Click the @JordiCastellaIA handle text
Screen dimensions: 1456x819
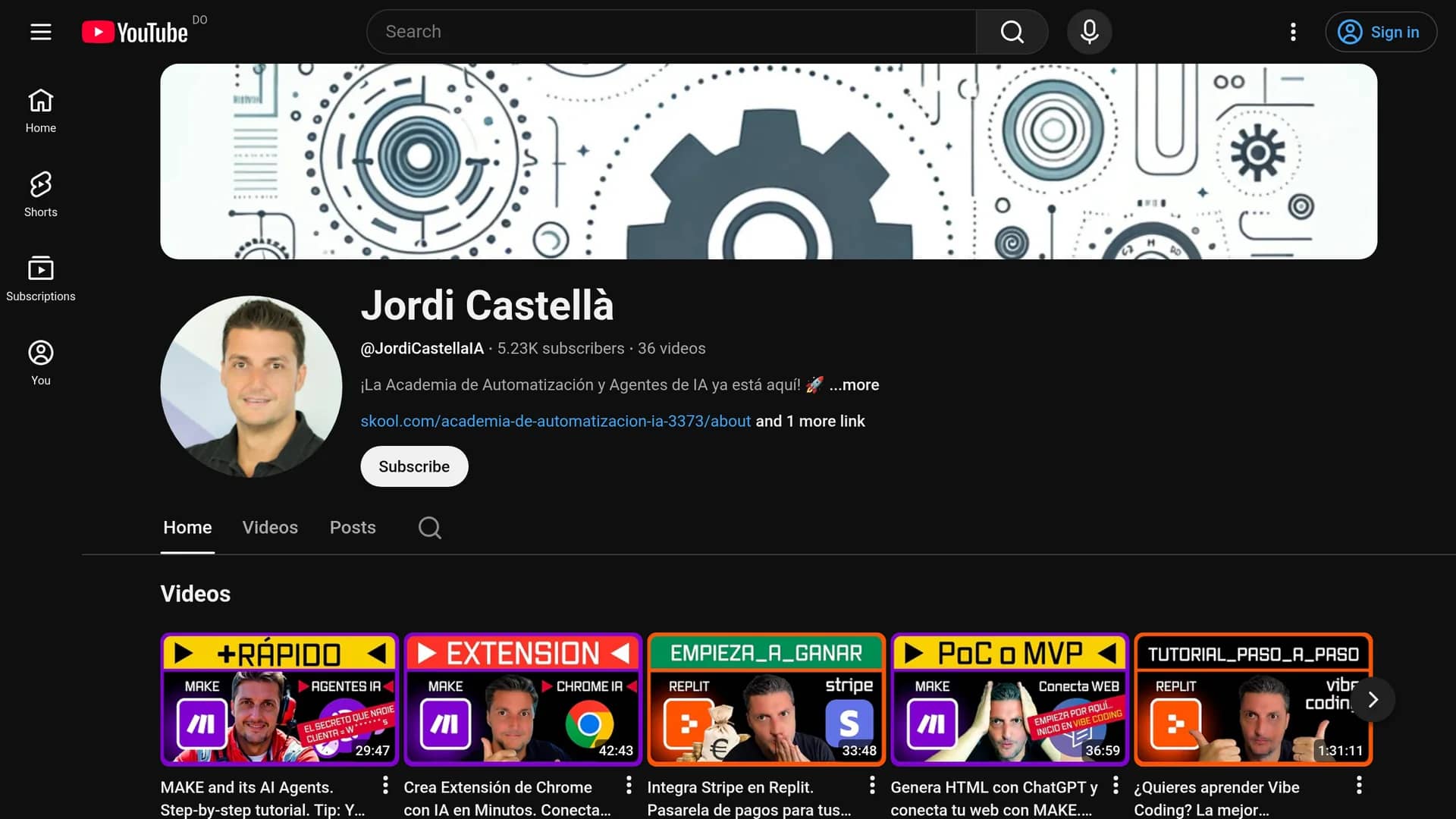[422, 348]
